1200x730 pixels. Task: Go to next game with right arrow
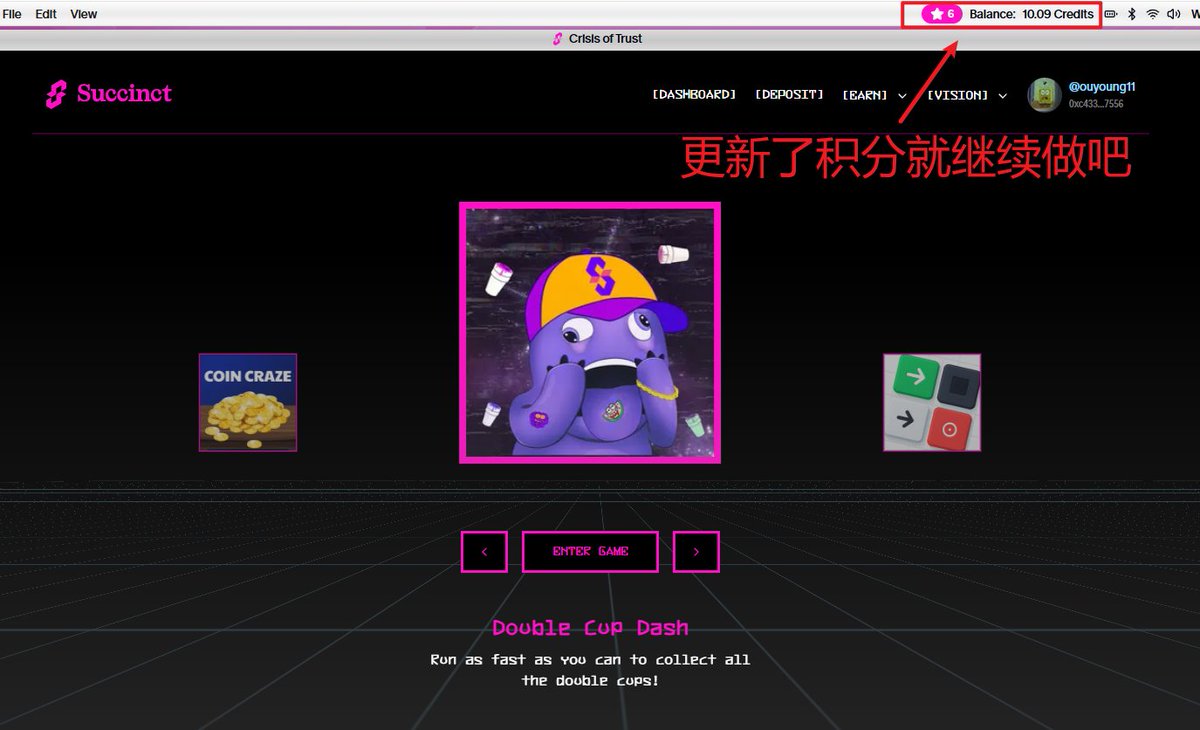pos(696,552)
